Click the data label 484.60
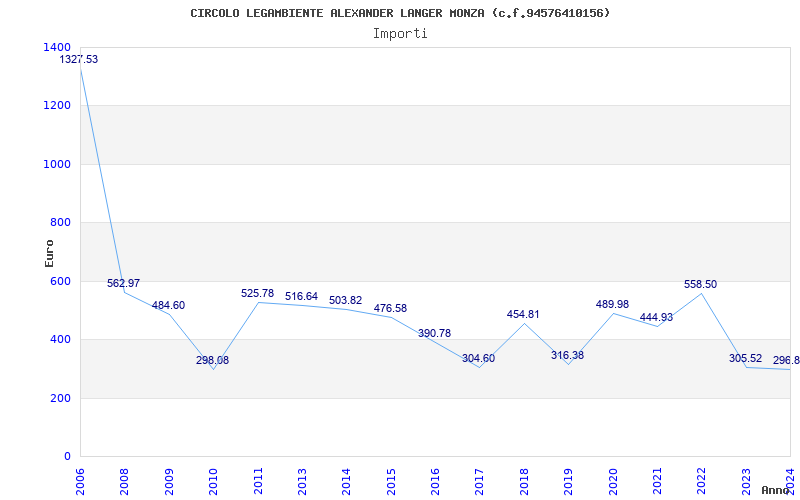 (x=168, y=306)
